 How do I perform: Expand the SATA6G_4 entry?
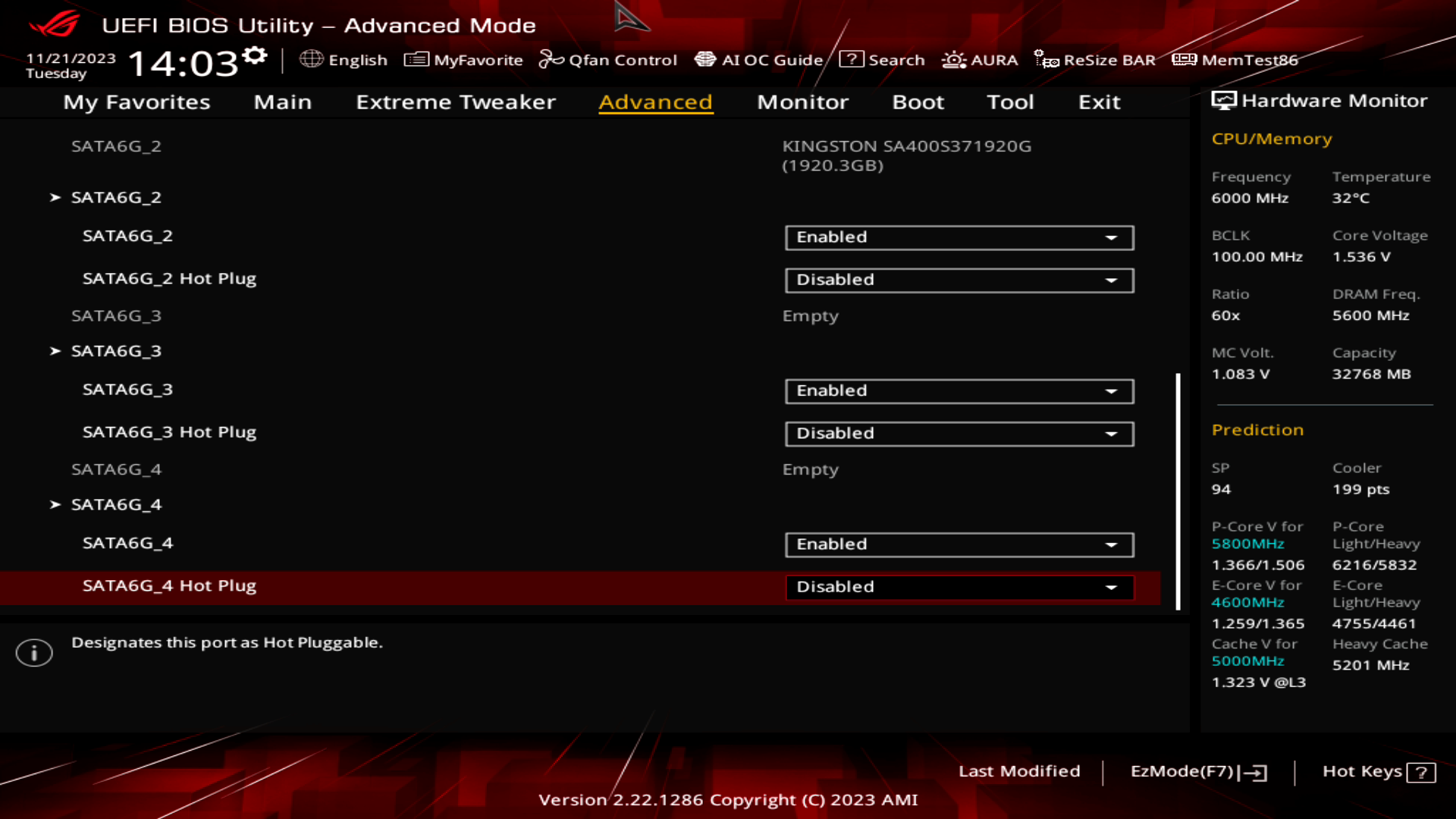click(x=117, y=504)
